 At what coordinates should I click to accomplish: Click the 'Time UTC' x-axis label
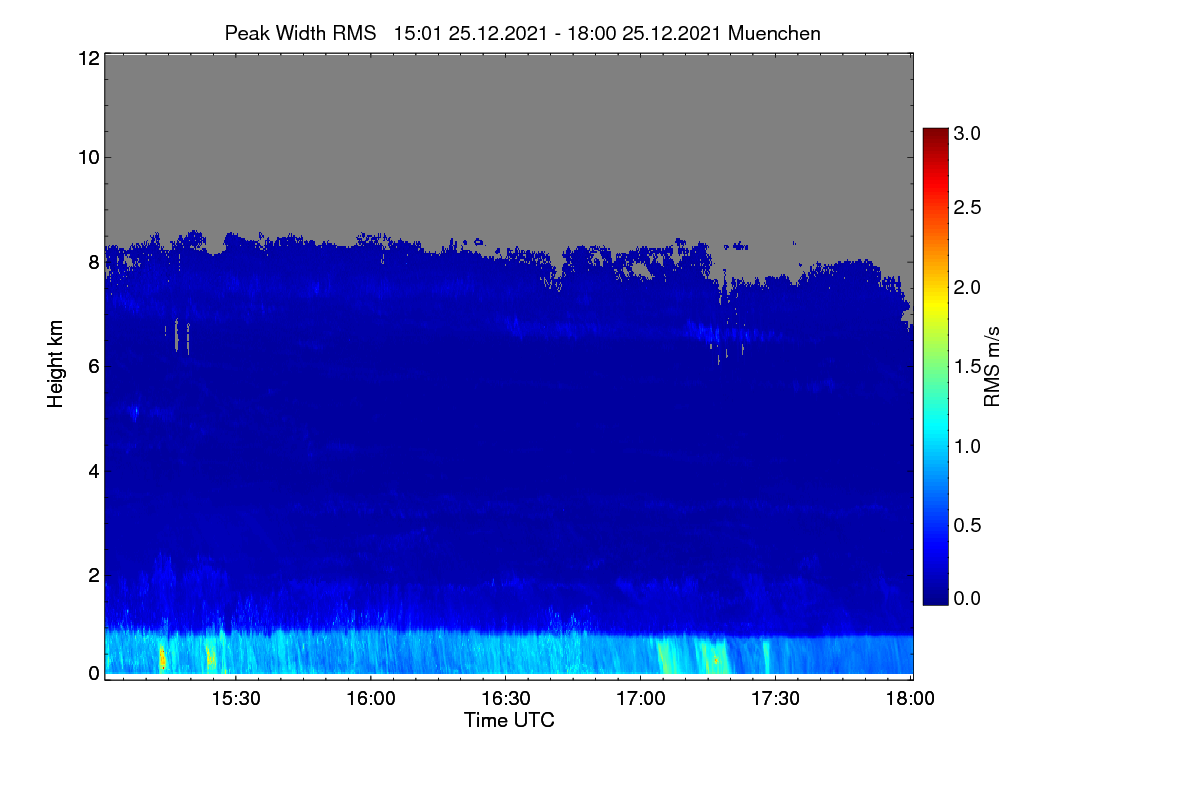point(509,719)
